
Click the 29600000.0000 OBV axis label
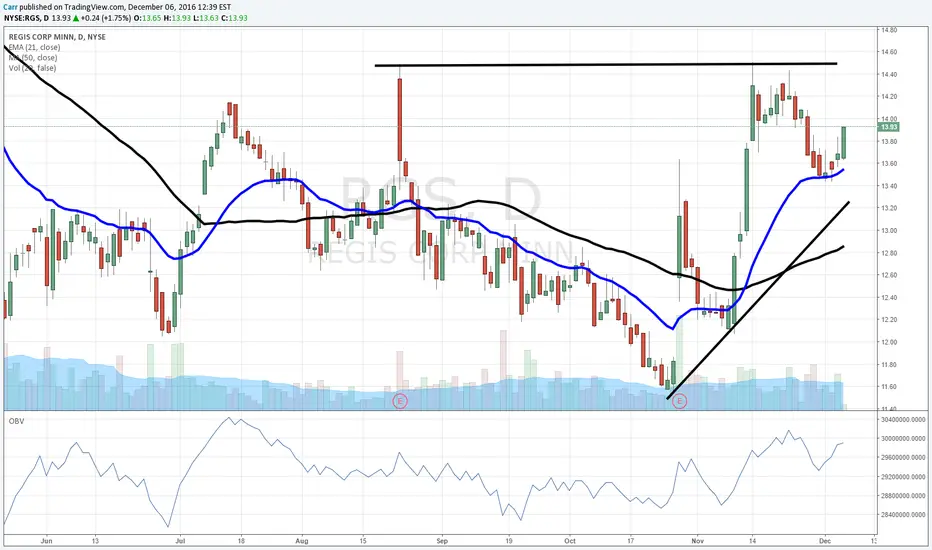pos(903,458)
